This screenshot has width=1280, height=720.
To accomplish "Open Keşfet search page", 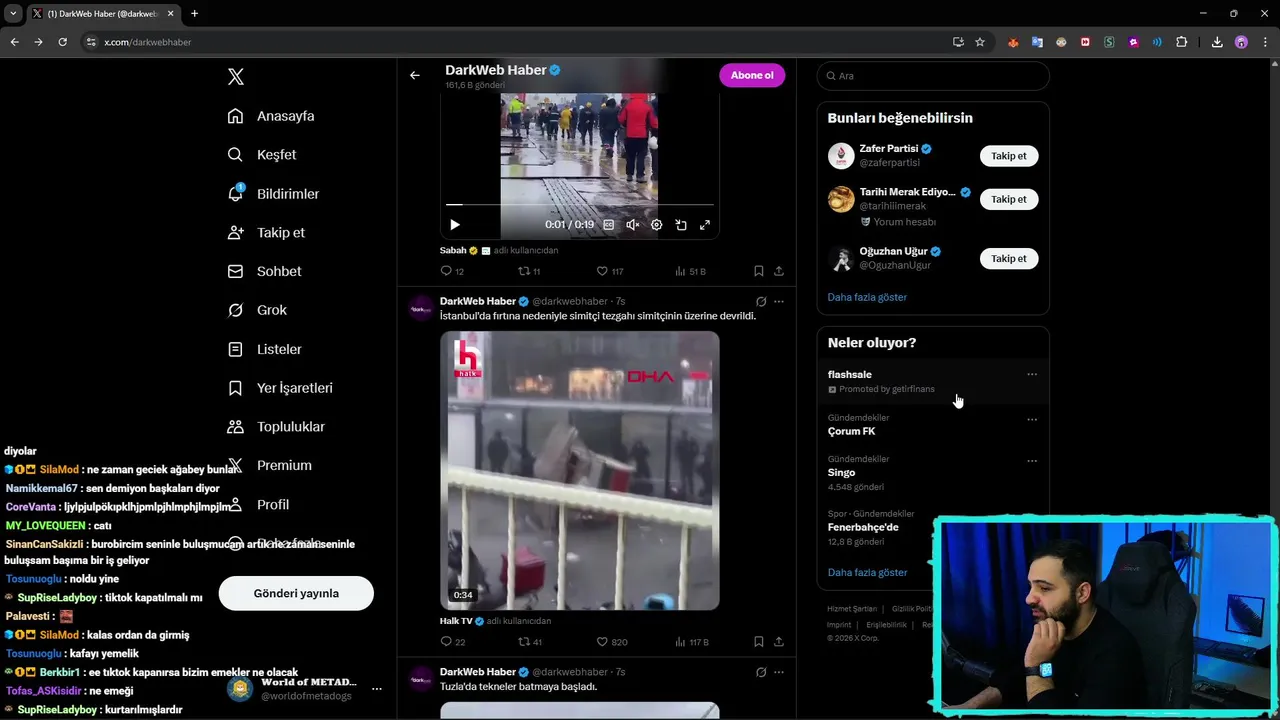I will click(x=262, y=155).
